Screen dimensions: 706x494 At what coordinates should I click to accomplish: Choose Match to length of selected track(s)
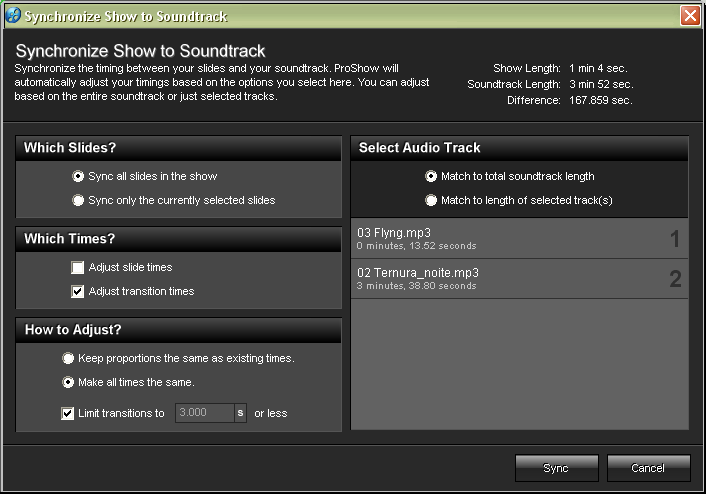pos(432,200)
